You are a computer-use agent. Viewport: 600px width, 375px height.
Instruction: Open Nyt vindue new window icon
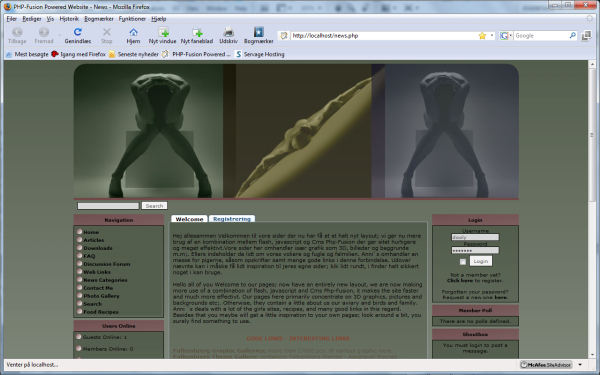(x=163, y=32)
